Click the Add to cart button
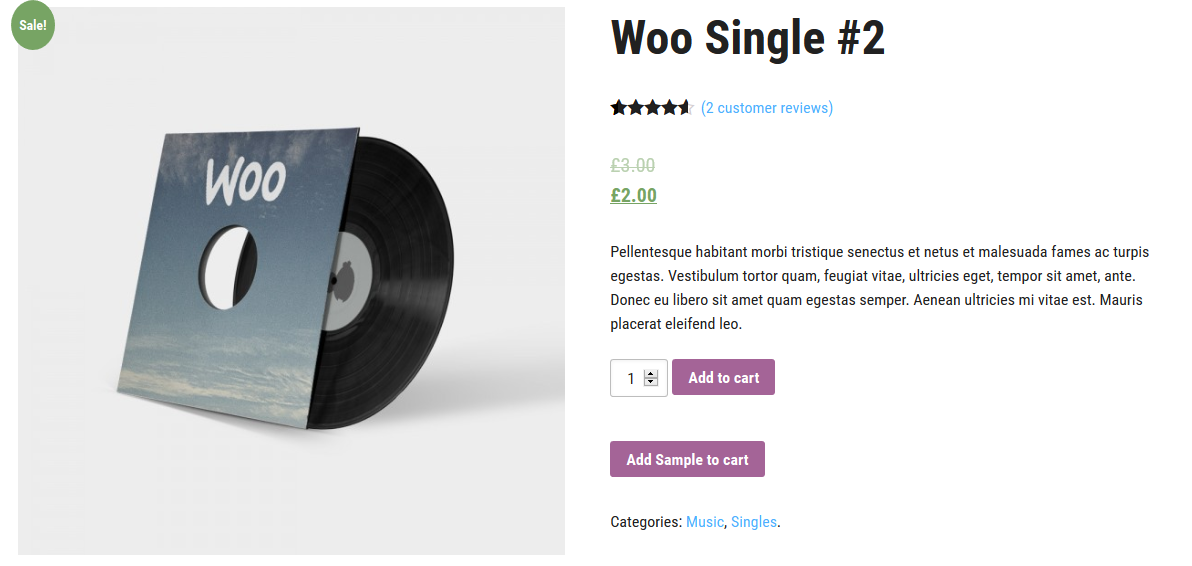Image resolution: width=1192 pixels, height=566 pixels. [x=724, y=378]
